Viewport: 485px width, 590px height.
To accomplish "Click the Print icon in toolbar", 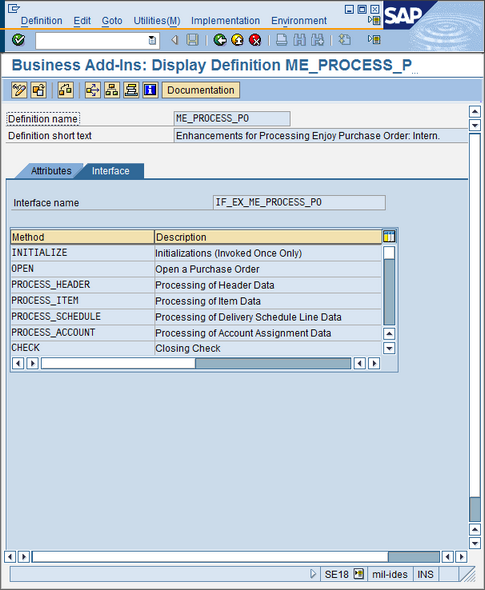I will point(281,40).
